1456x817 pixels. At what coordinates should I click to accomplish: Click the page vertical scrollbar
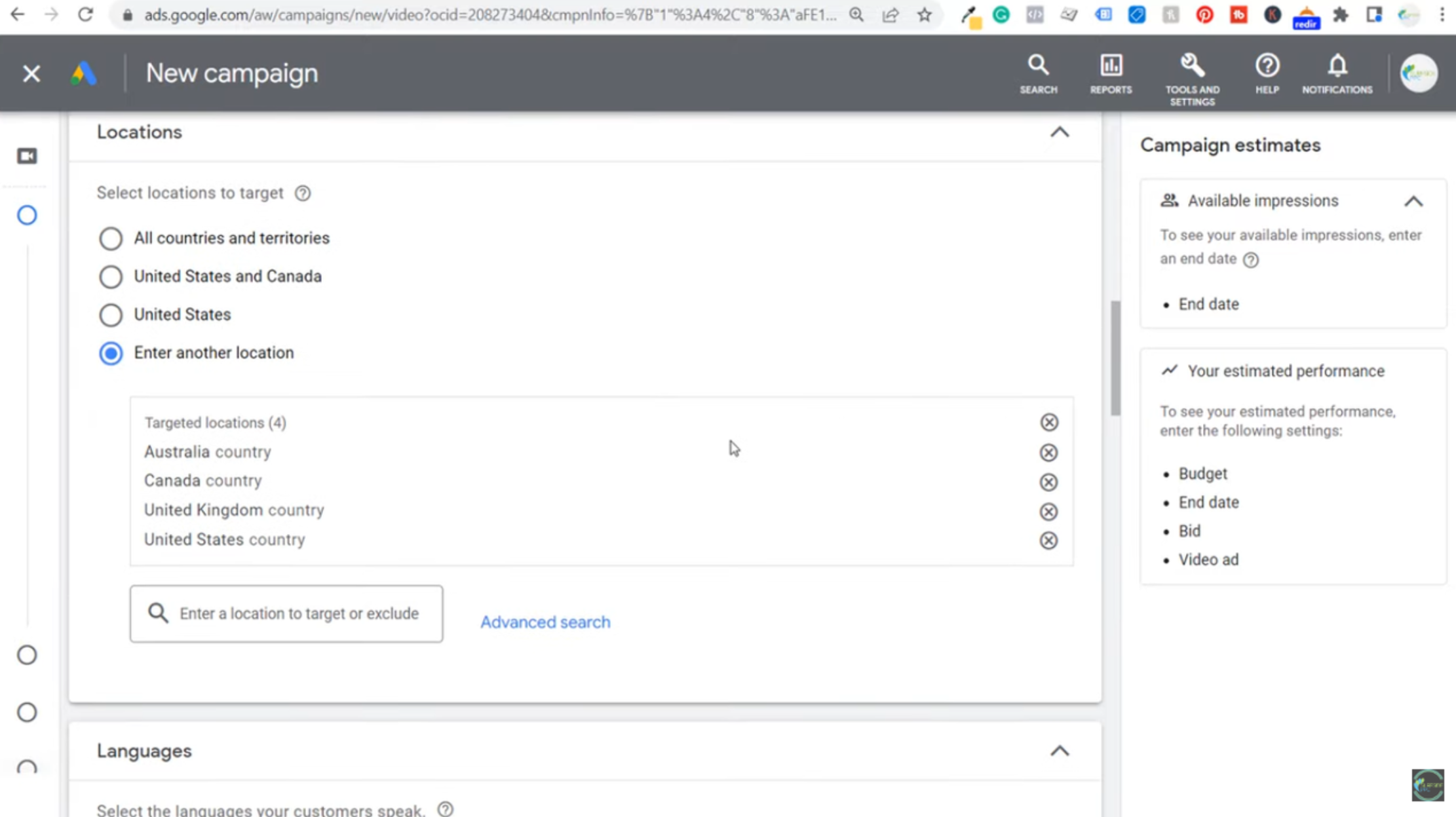coord(1115,358)
